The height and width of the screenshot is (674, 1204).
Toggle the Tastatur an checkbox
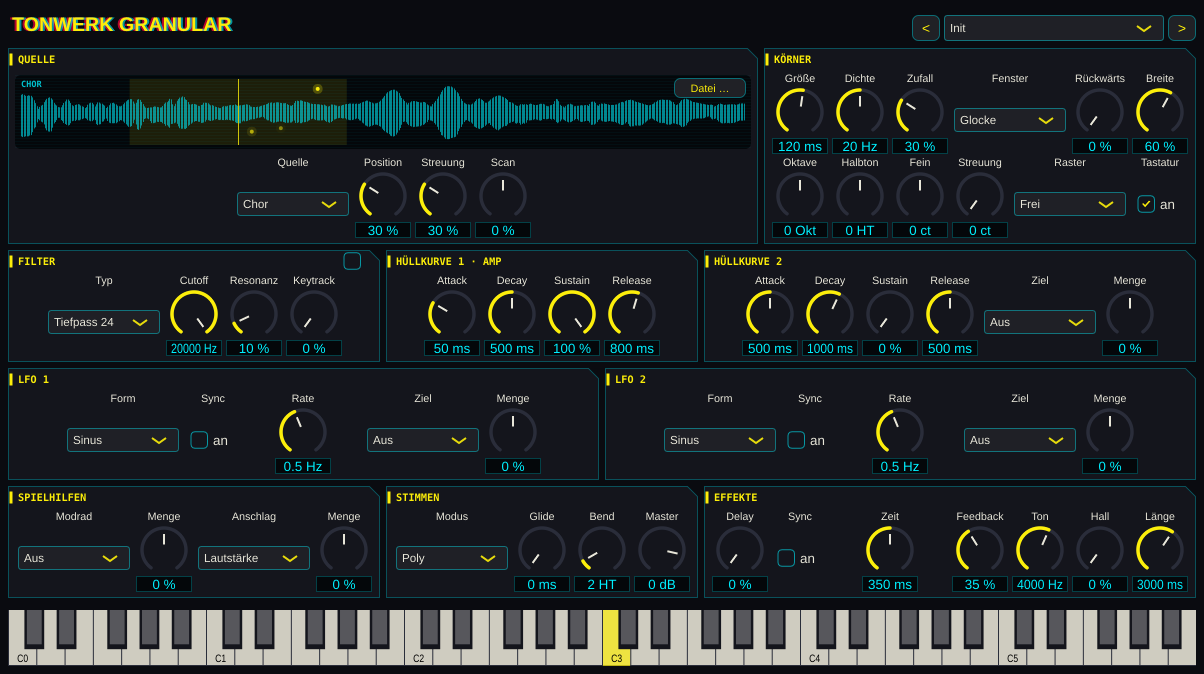(1146, 204)
